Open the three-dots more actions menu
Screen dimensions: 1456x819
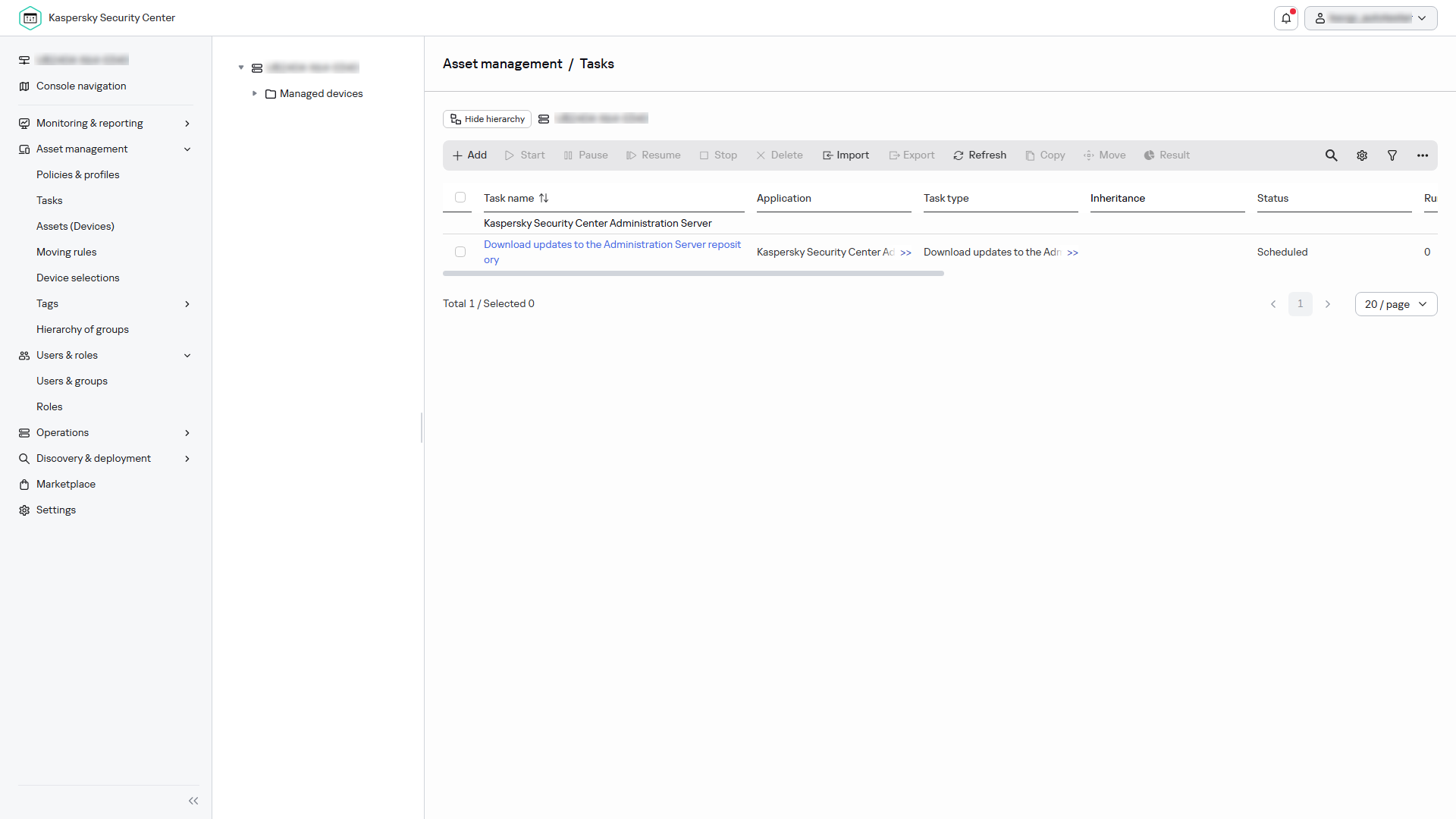pyautogui.click(x=1423, y=155)
